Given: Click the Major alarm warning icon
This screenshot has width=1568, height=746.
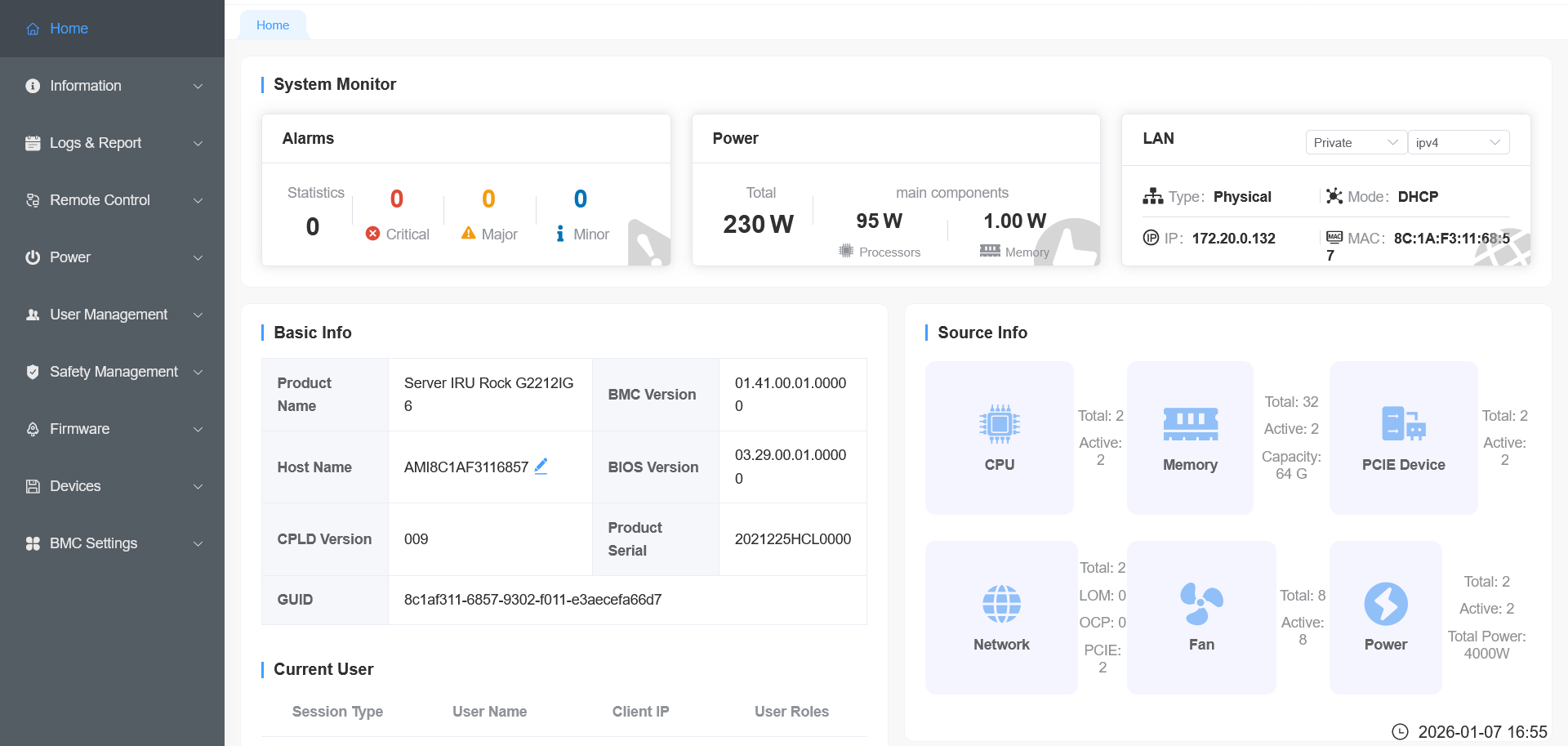Looking at the screenshot, I should (469, 234).
